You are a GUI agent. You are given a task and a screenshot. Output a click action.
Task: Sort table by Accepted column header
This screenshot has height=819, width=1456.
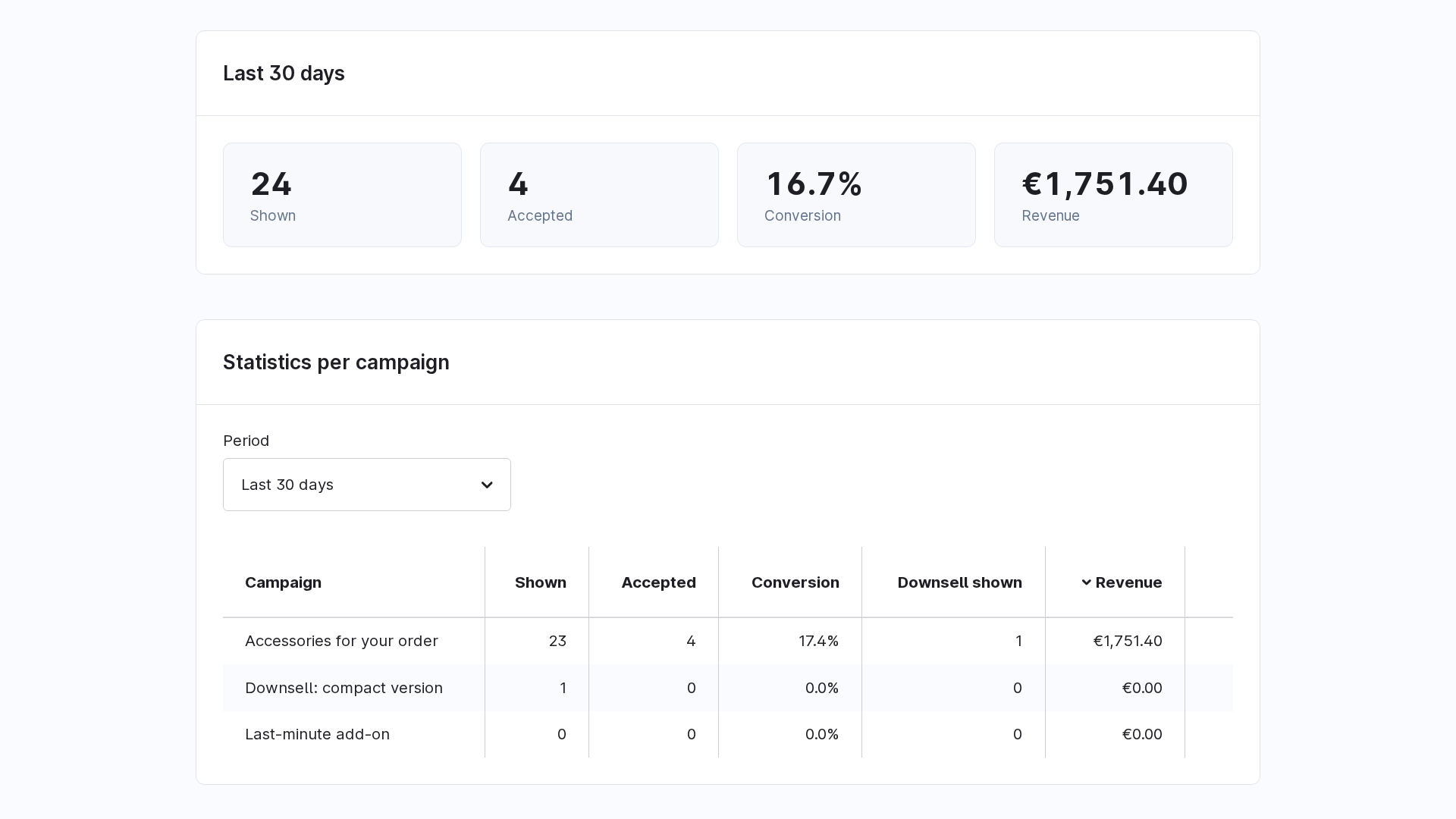pos(658,582)
